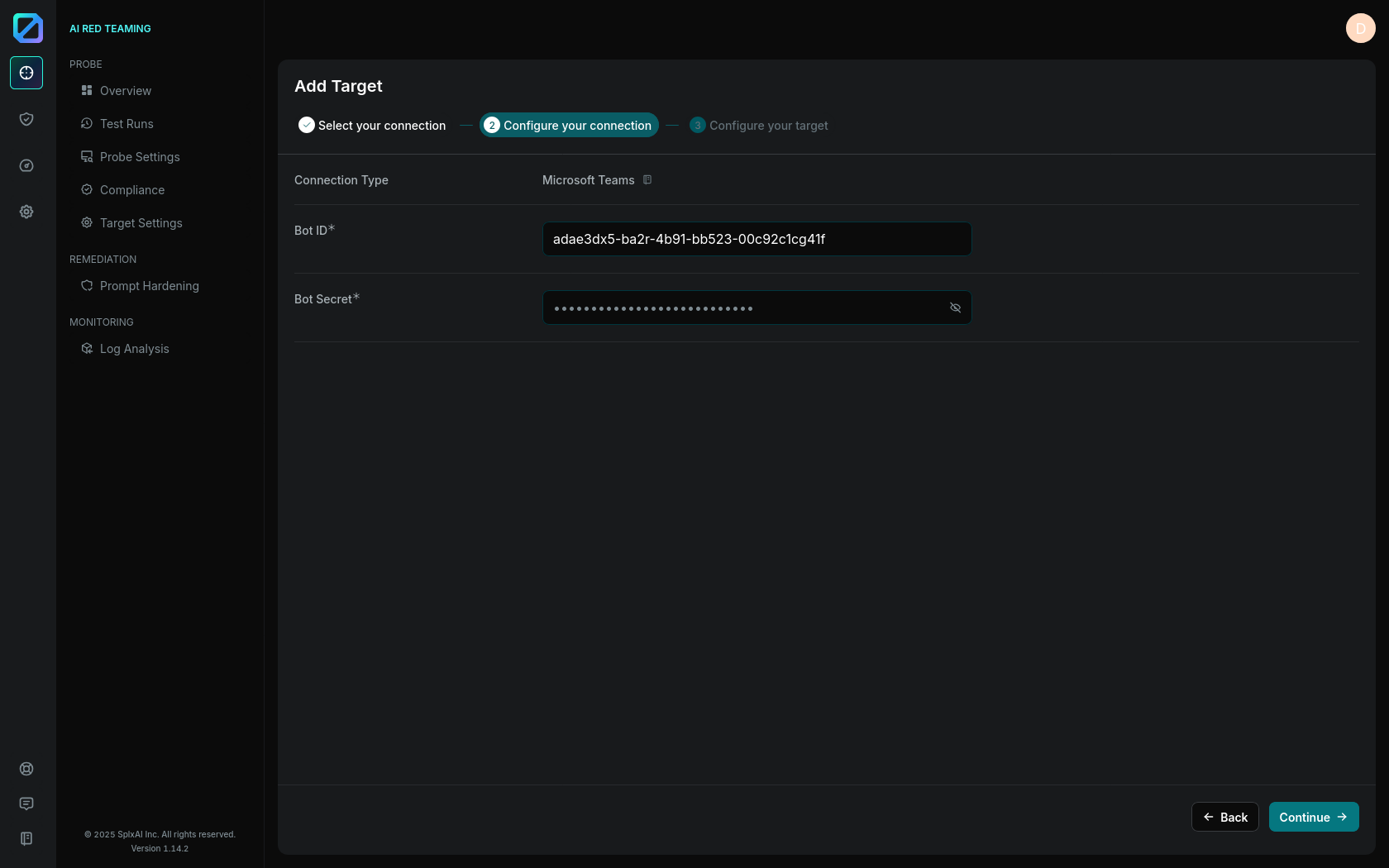
Task: Toggle Bot Secret visibility eye icon
Action: point(955,308)
